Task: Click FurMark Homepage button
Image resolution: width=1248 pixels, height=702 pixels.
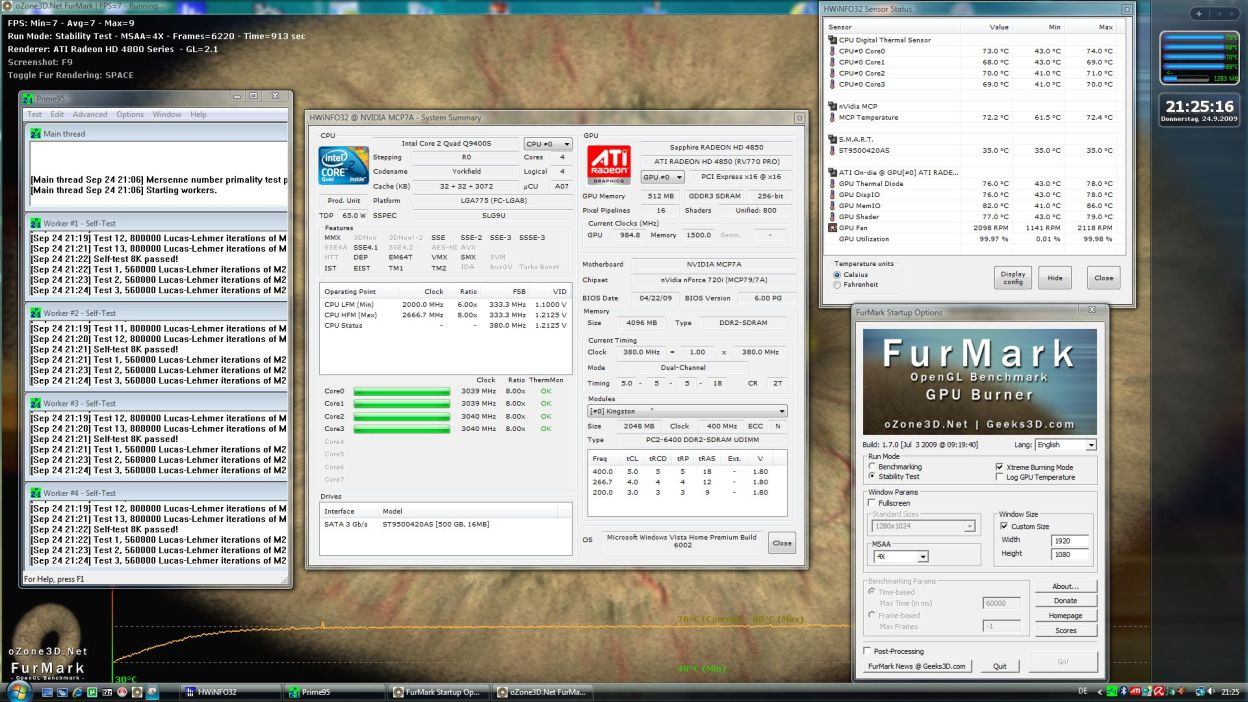Action: point(1065,616)
